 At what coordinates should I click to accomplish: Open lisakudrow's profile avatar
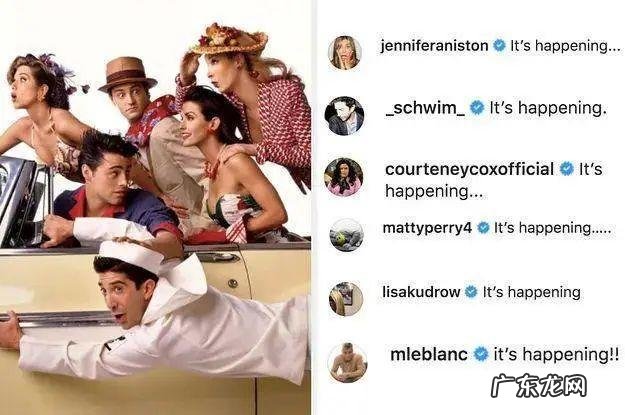tap(346, 299)
